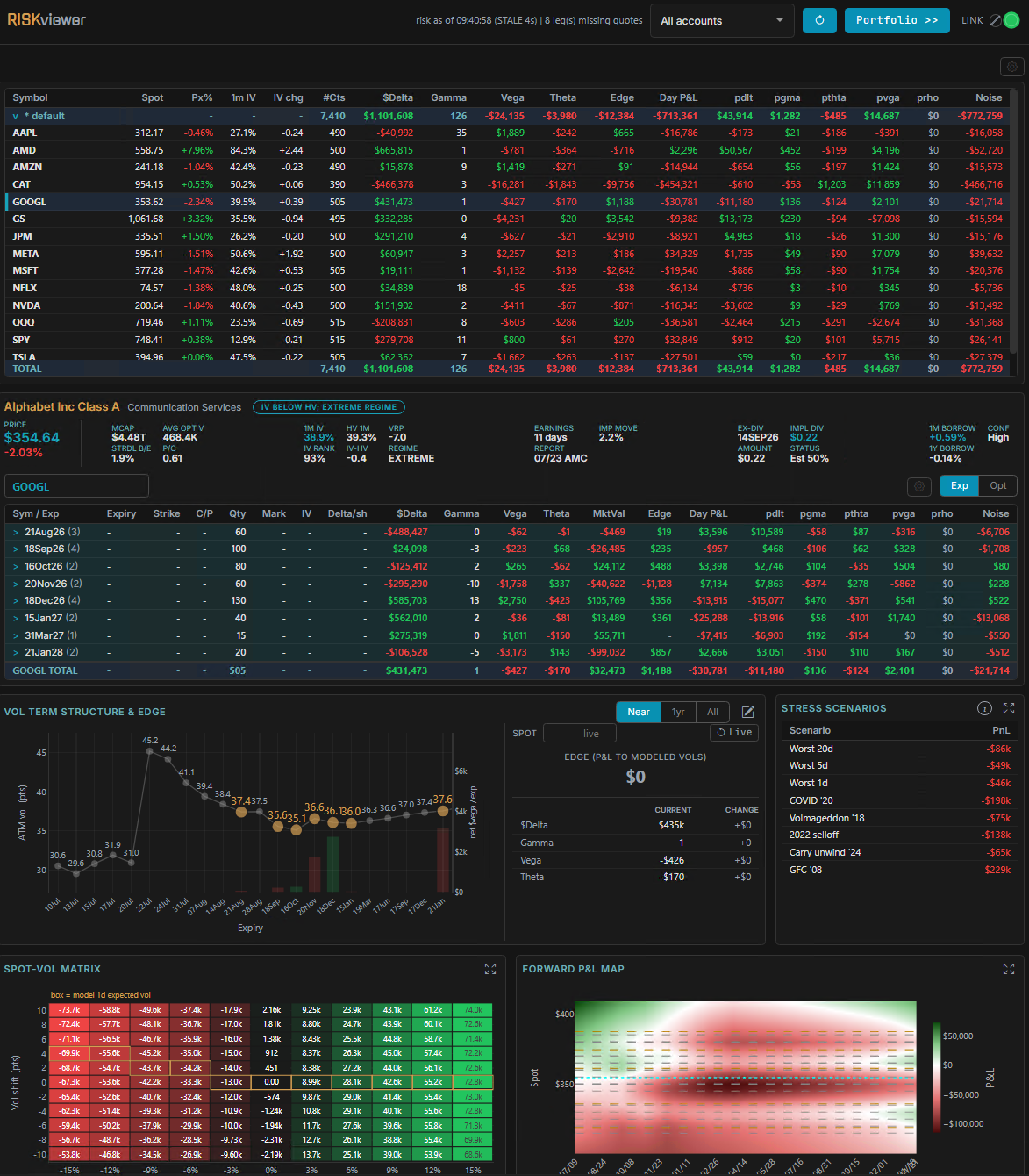The width and height of the screenshot is (1029, 1176).
Task: Click the edit pencil icon on vol chart
Action: pyautogui.click(x=748, y=712)
